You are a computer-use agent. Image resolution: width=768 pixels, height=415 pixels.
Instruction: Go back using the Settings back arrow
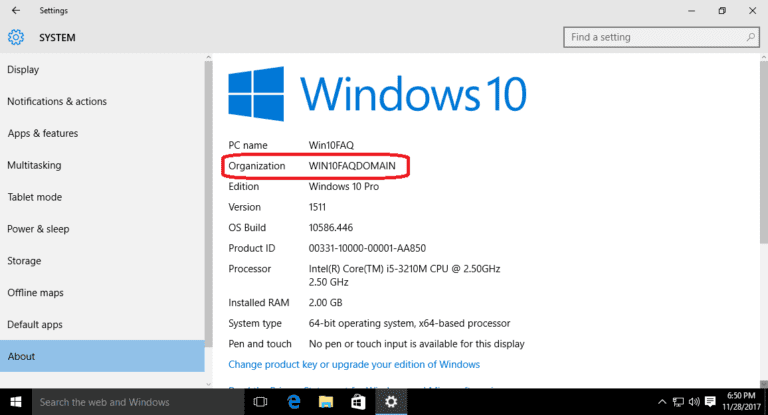16,10
